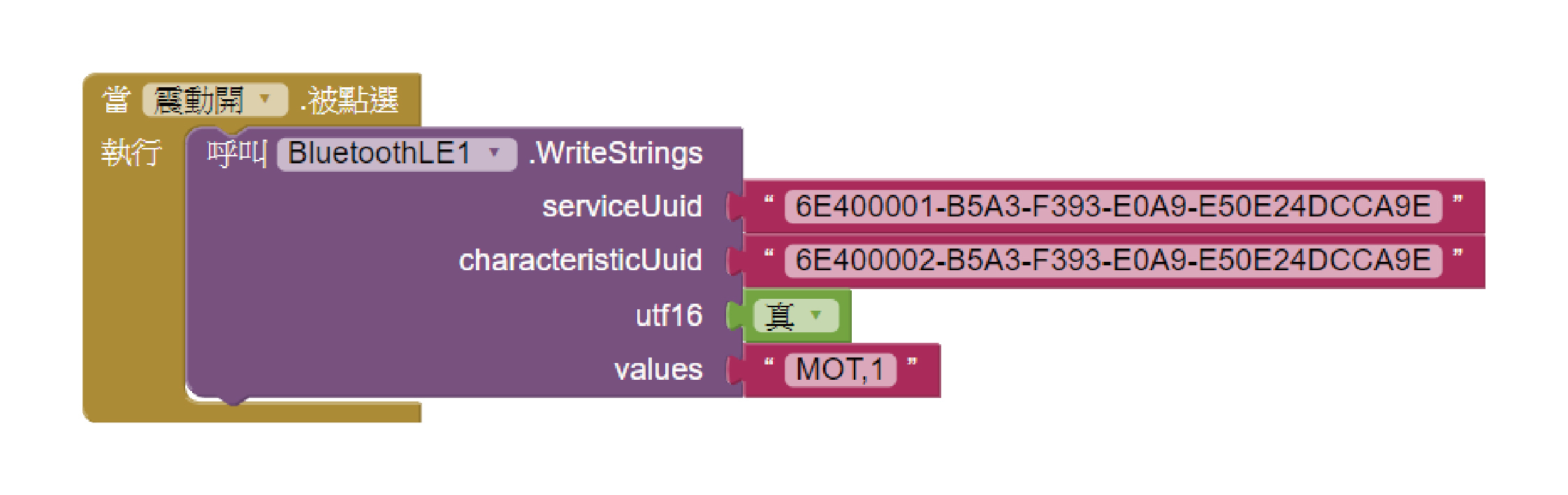The height and width of the screenshot is (495, 1568).
Task: Select the 當 event block label
Action: pyautogui.click(x=116, y=100)
